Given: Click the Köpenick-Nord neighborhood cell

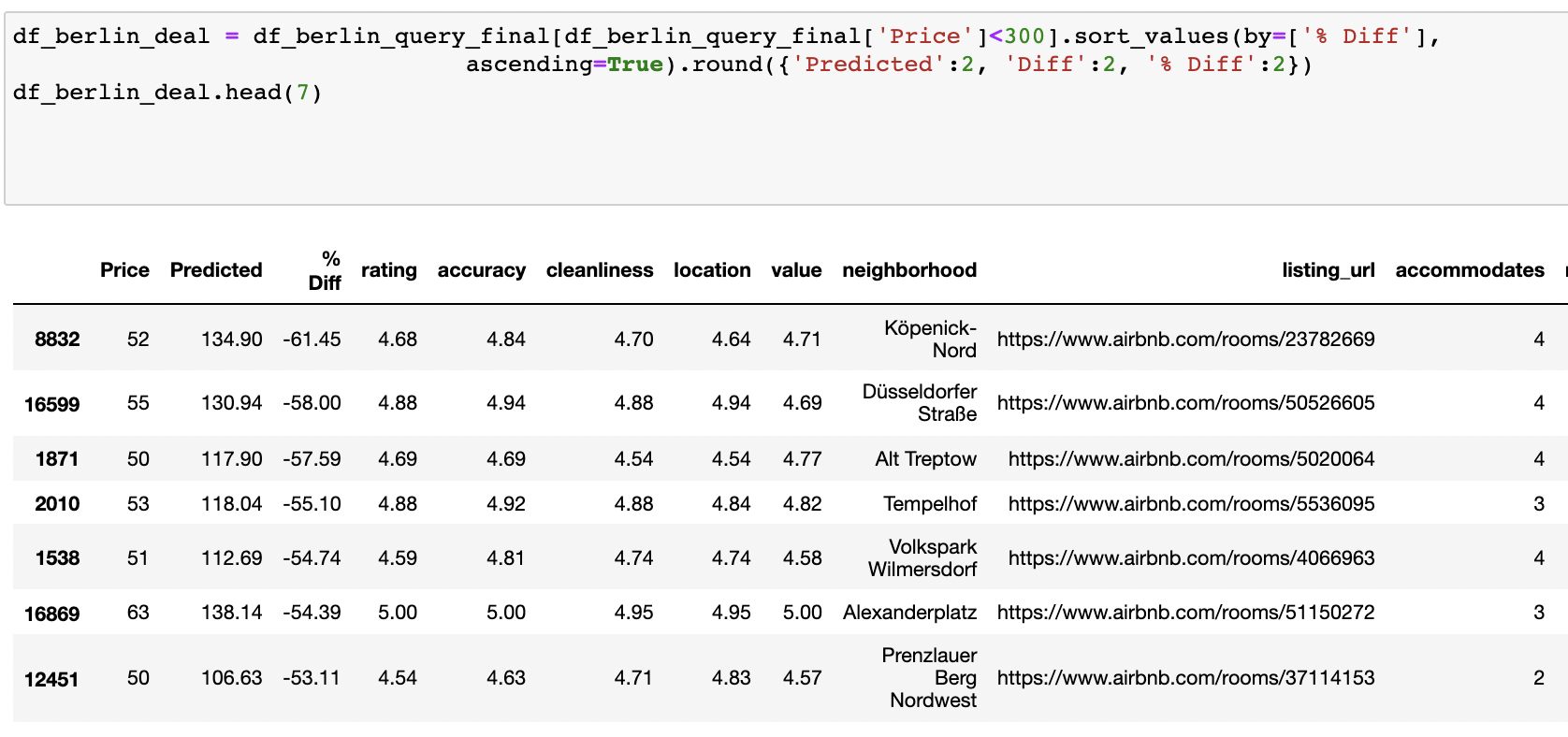Looking at the screenshot, I should 930,340.
